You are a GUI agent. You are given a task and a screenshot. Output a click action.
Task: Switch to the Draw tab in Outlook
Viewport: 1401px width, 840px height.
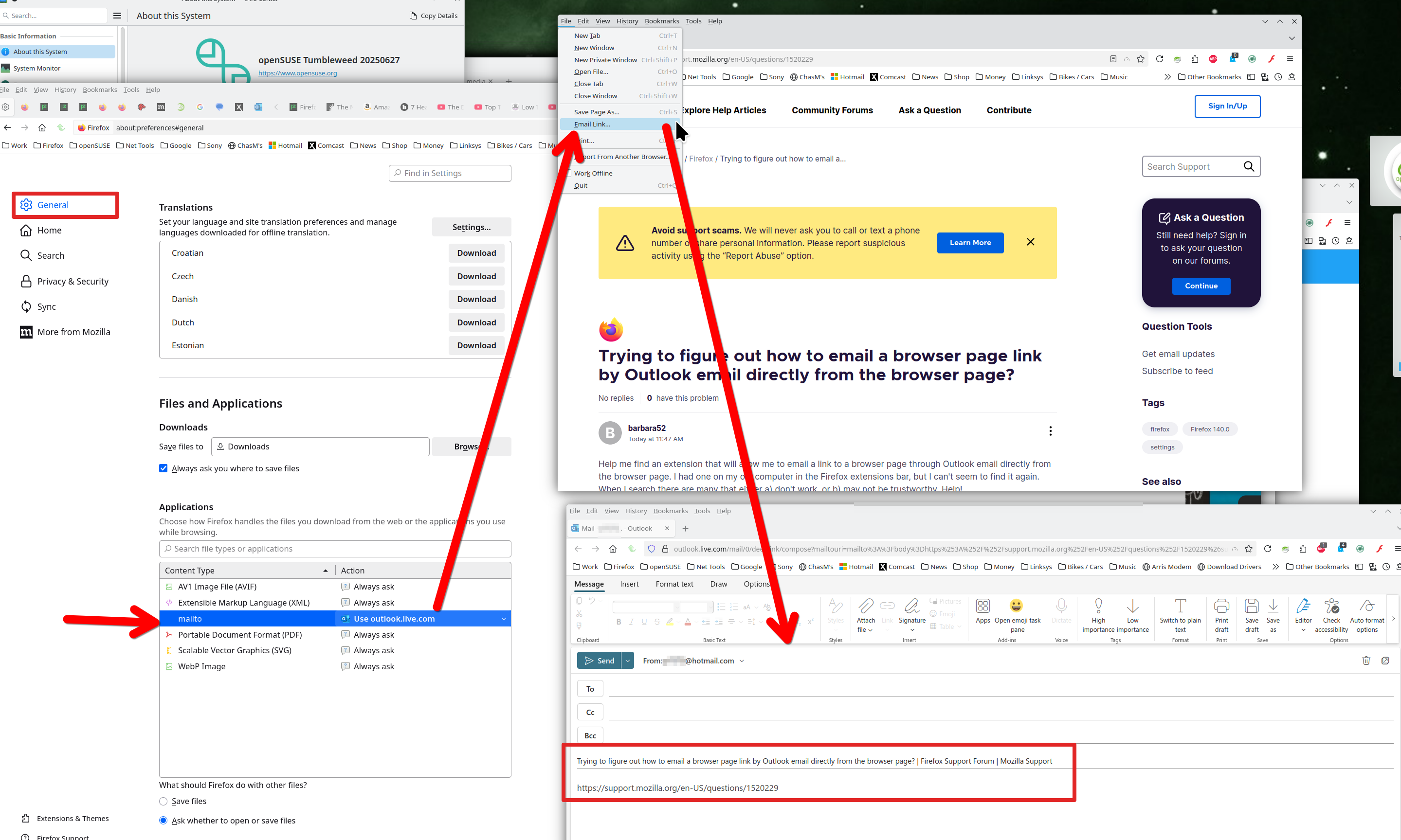(x=718, y=584)
